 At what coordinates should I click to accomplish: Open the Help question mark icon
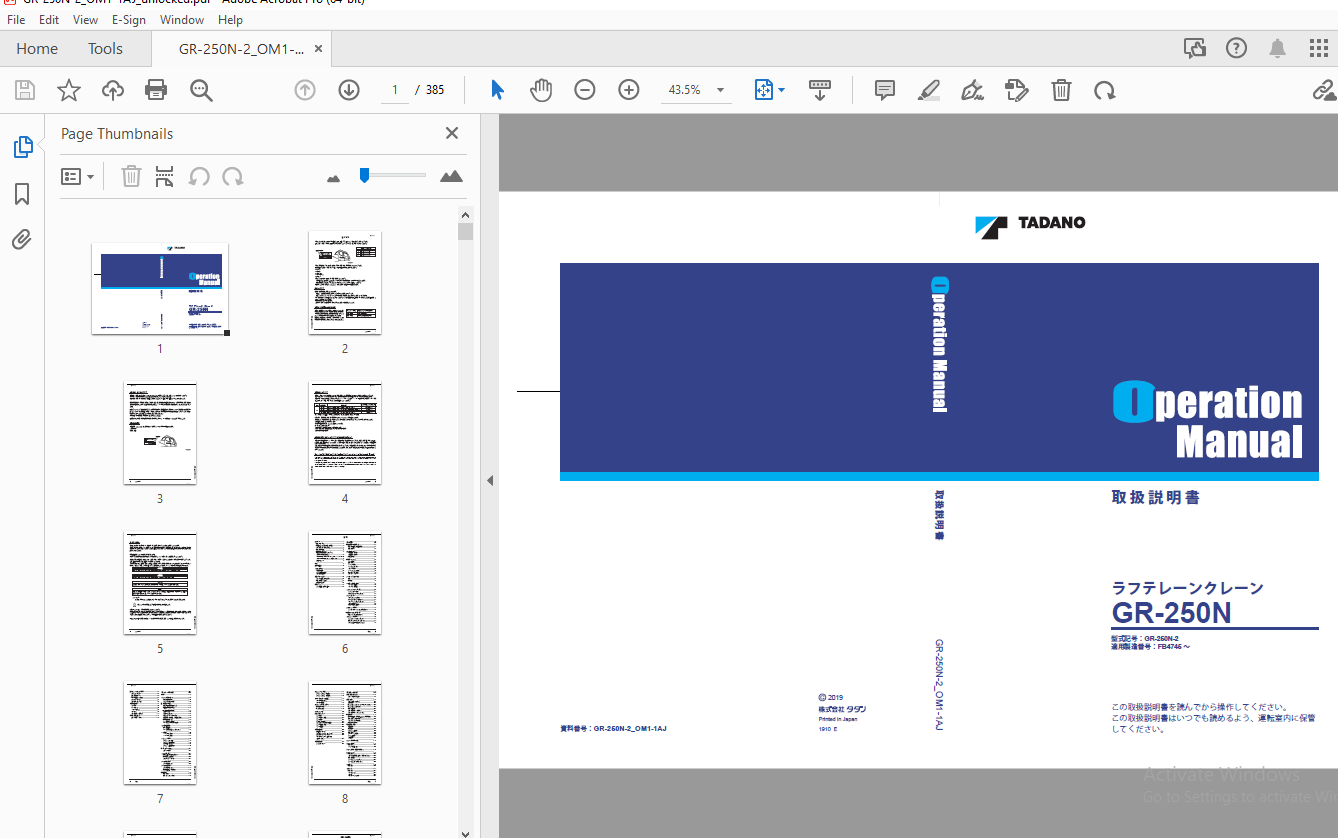[1236, 48]
